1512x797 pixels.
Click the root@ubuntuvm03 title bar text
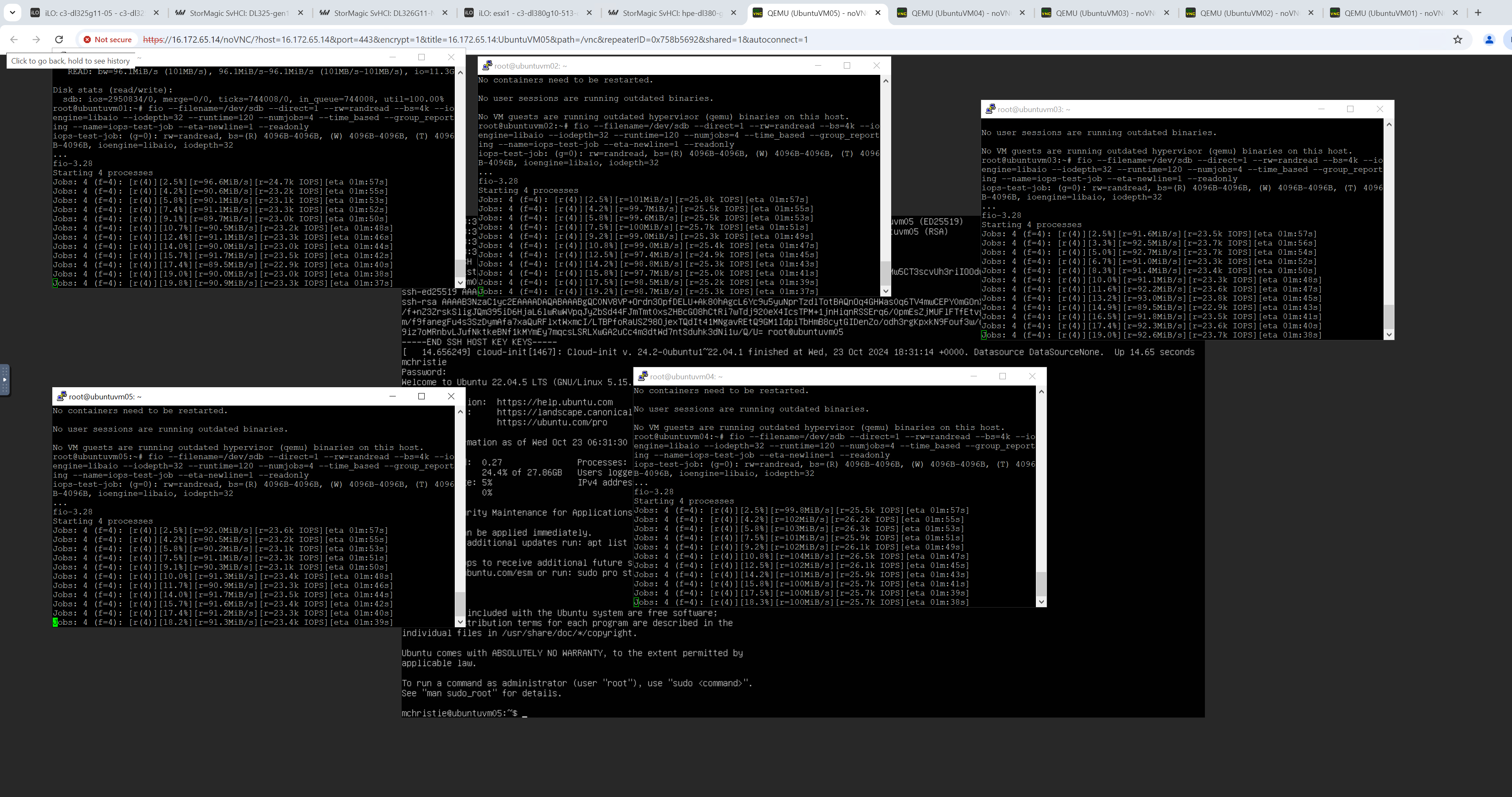click(x=1034, y=109)
